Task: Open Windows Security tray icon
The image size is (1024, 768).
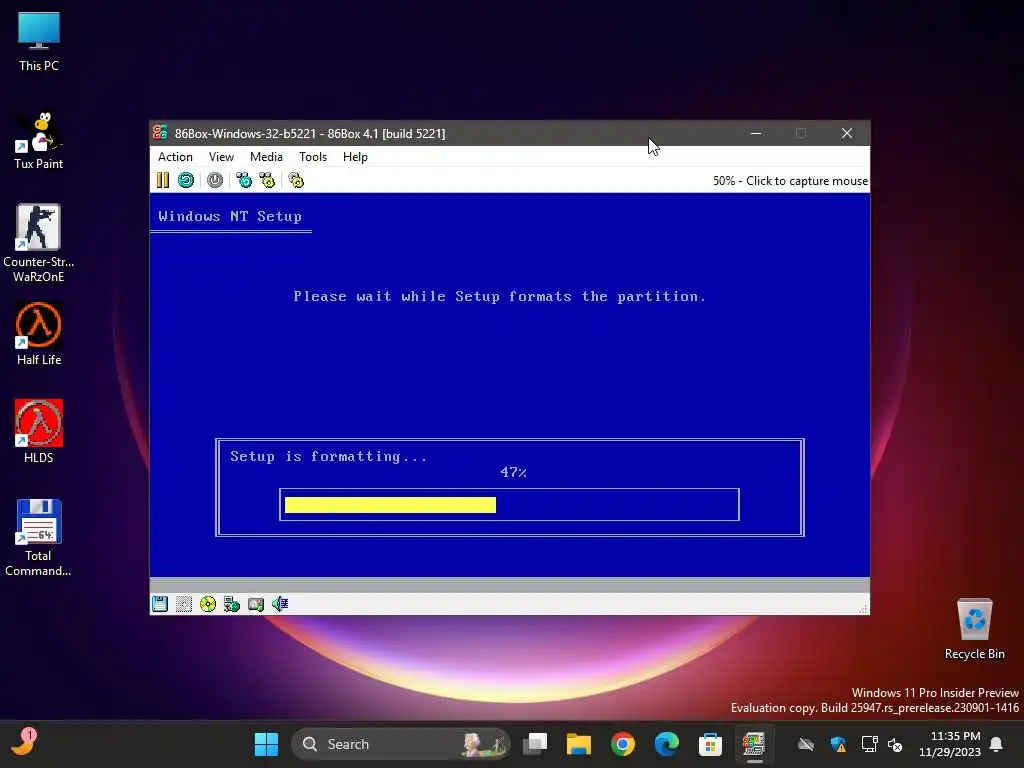Action: click(x=839, y=744)
